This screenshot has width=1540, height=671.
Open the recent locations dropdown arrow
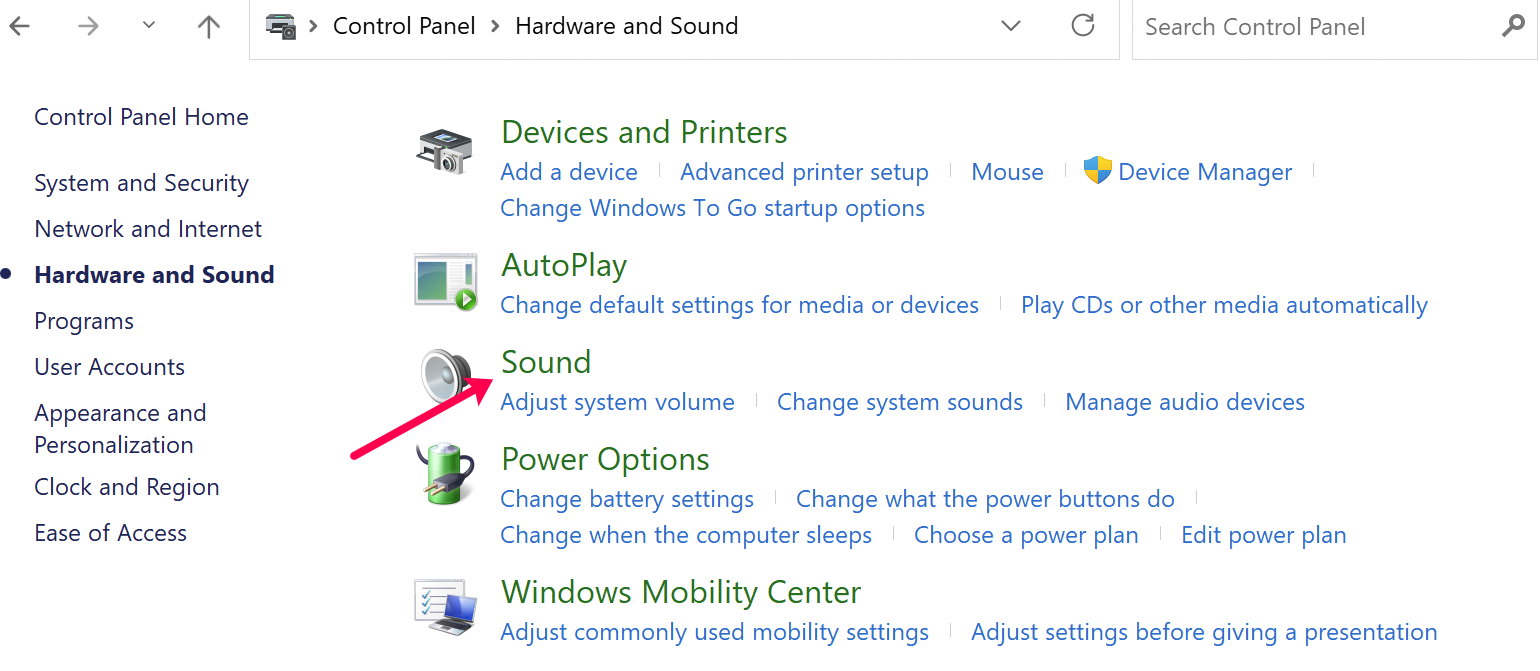(149, 26)
